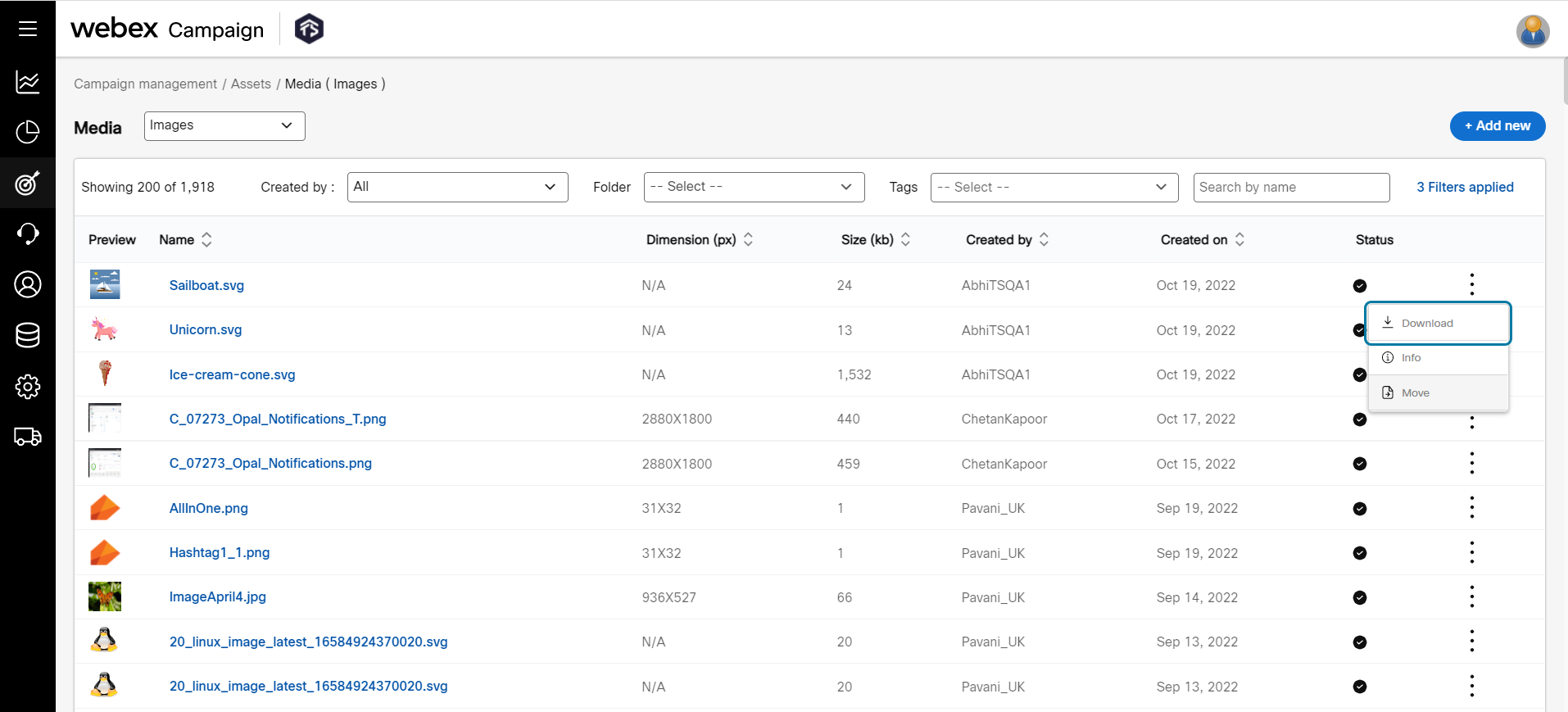This screenshot has height=712, width=1568.
Task: Expand the Tags select dropdown
Action: click(1054, 187)
